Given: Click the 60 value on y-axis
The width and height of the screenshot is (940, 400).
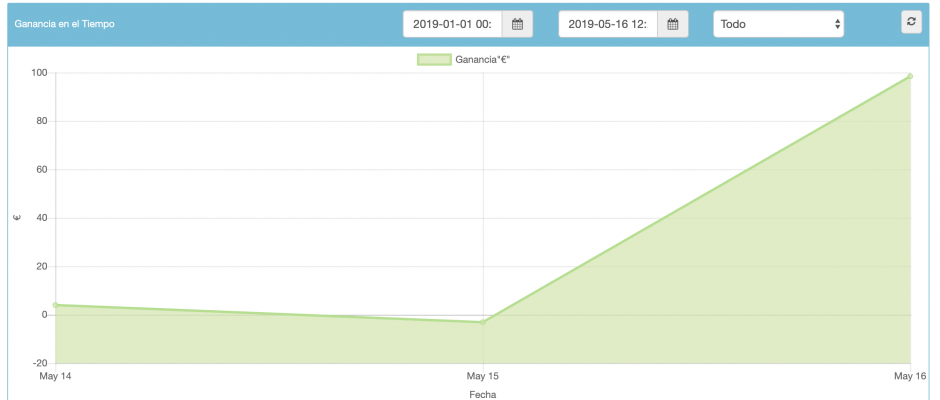Looking at the screenshot, I should pyautogui.click(x=43, y=170).
